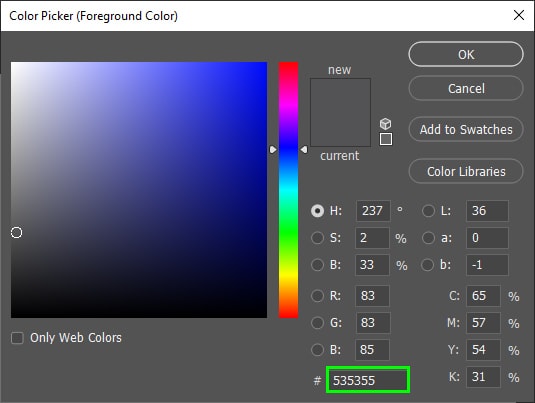Click the OK button
The height and width of the screenshot is (403, 535).
(x=466, y=54)
